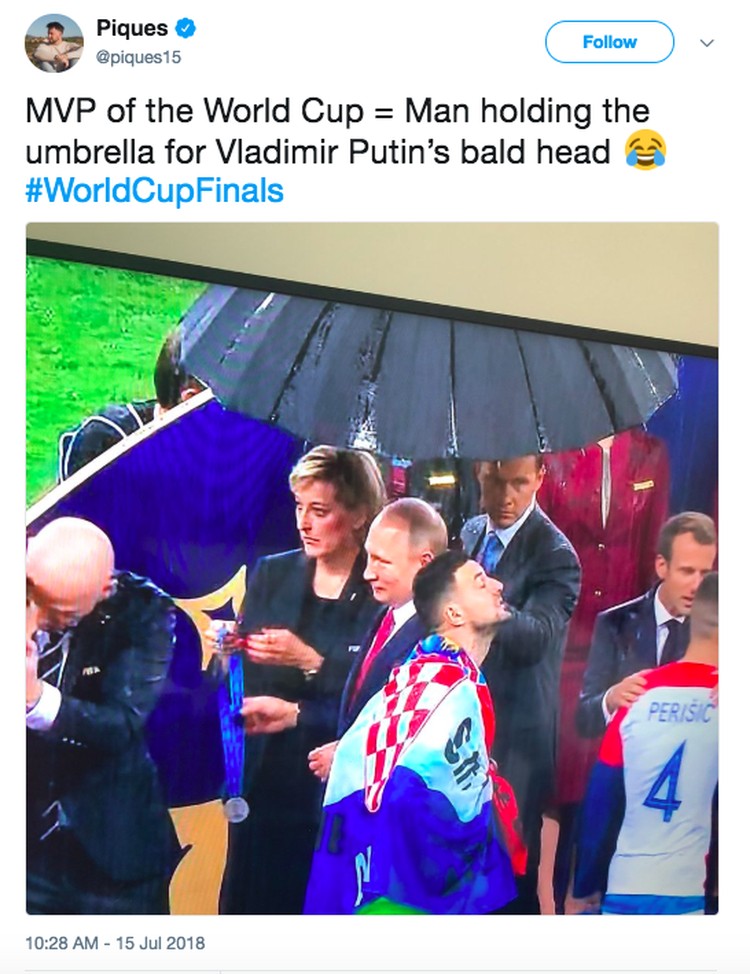Click the blue verified badge beside Piques
This screenshot has width=750, height=974.
186,28
